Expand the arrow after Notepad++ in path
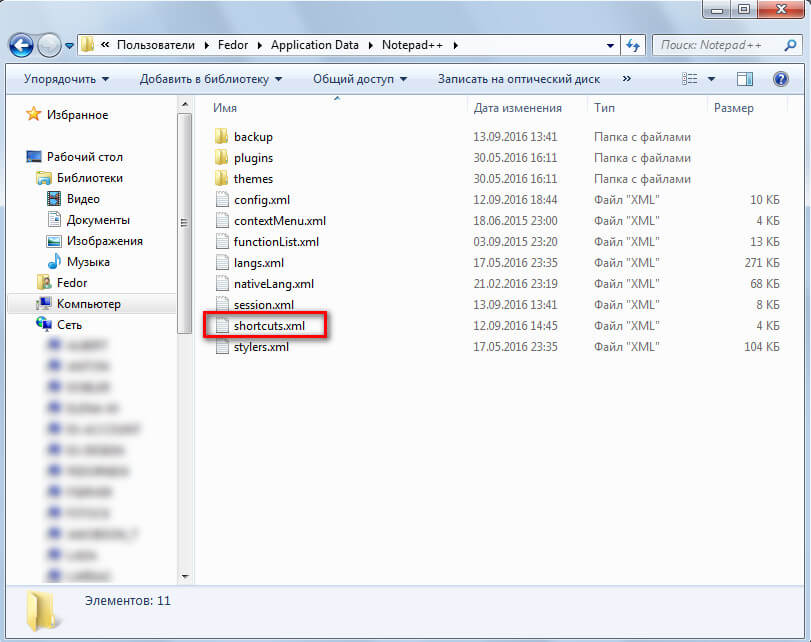Image resolution: width=811 pixels, height=642 pixels. (x=456, y=46)
